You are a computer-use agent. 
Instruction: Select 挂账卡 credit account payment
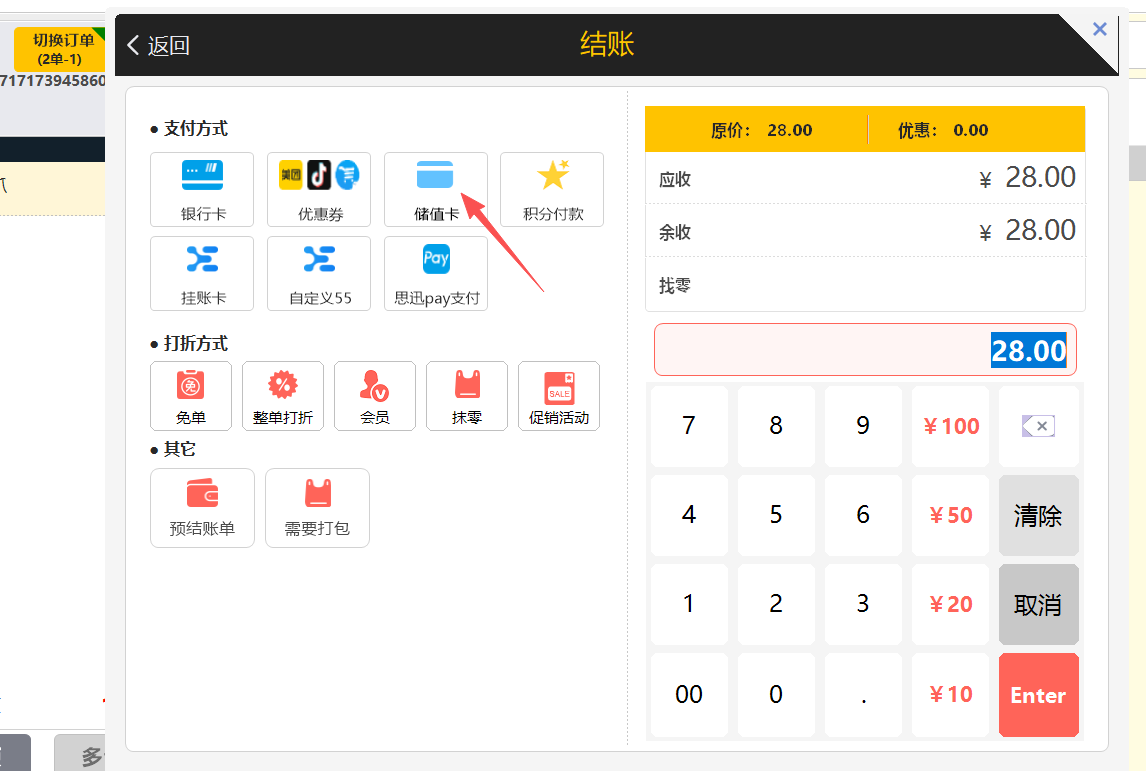pyautogui.click(x=202, y=273)
